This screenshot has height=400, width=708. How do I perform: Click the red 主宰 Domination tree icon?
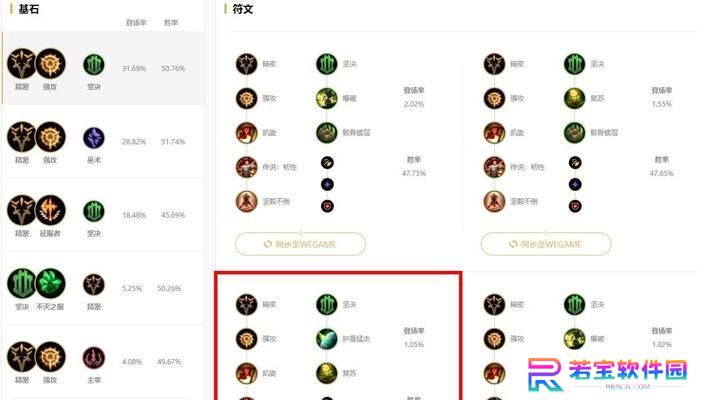pyautogui.click(x=94, y=358)
